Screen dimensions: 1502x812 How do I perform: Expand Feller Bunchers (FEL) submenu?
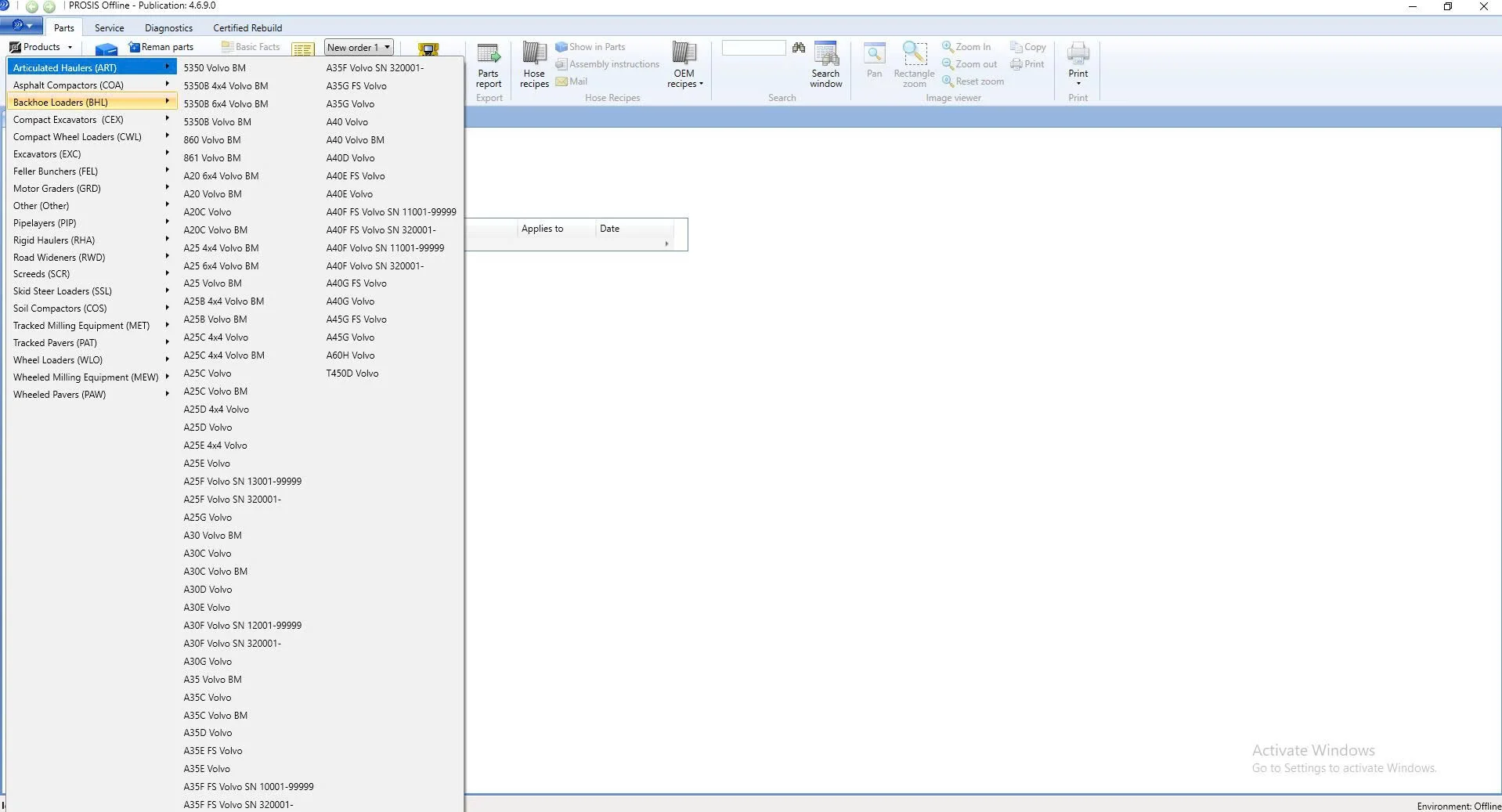tap(92, 171)
